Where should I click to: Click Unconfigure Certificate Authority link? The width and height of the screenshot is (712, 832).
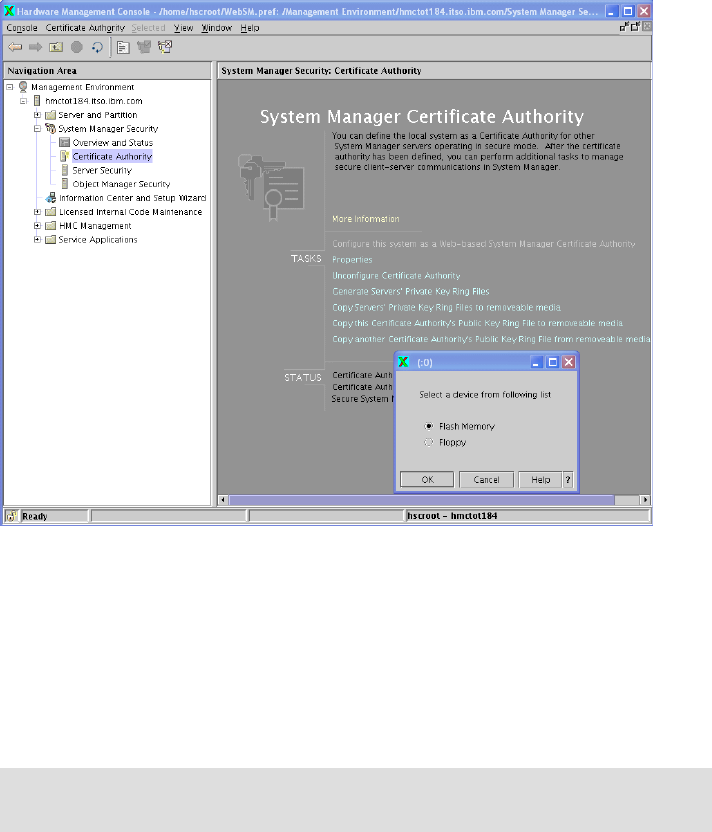pyautogui.click(x=396, y=276)
